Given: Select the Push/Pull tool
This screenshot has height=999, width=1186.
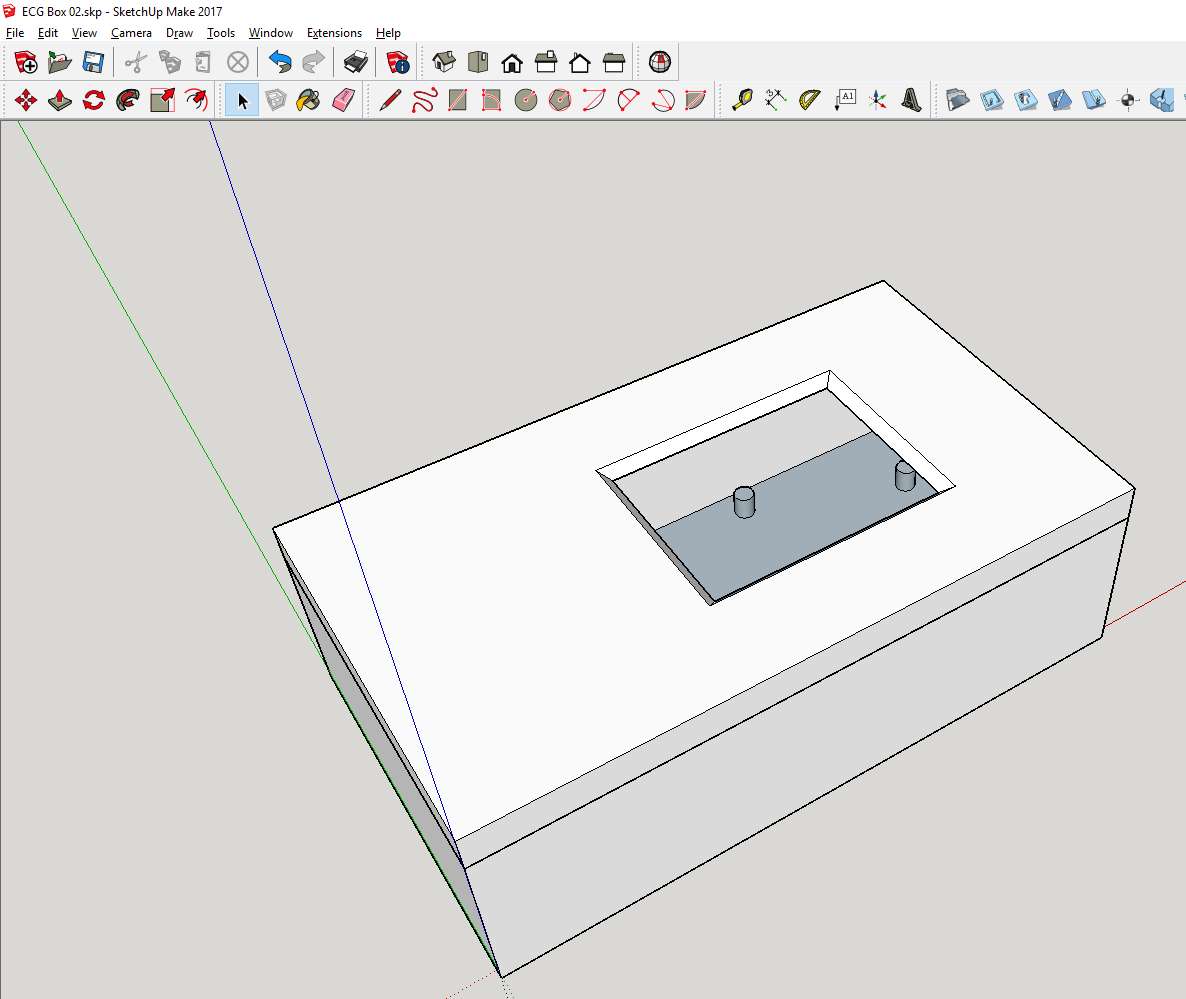Looking at the screenshot, I should click(59, 99).
